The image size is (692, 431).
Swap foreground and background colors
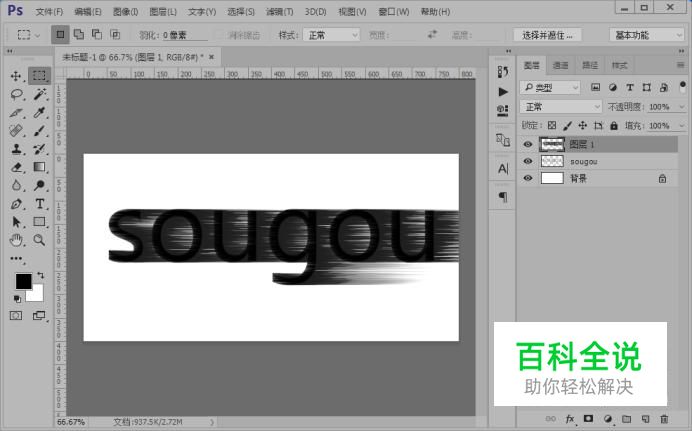tap(41, 275)
